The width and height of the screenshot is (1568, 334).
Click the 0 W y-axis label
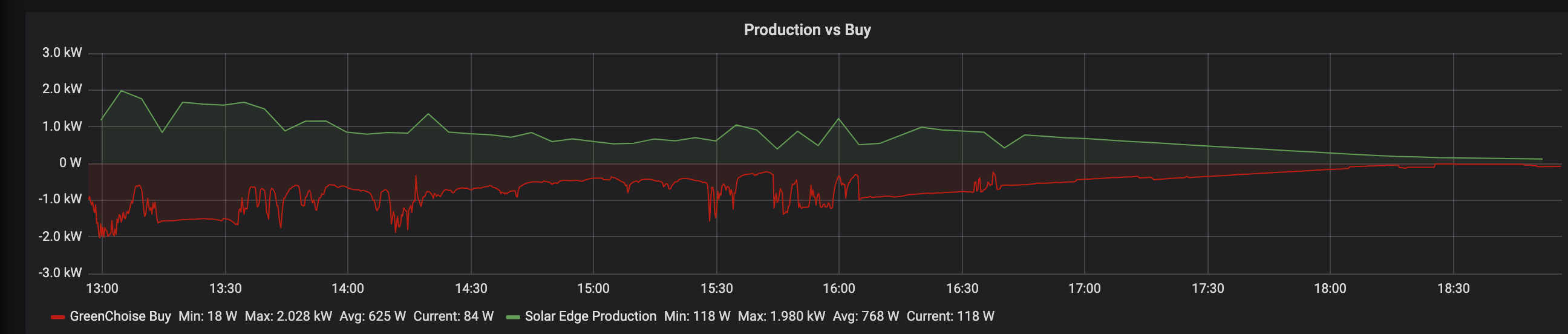[x=70, y=163]
